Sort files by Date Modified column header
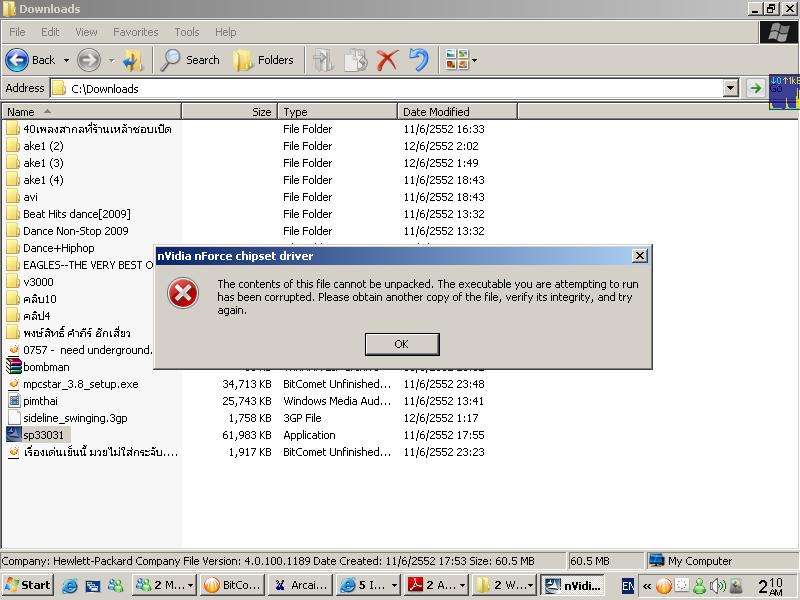The width and height of the screenshot is (800, 600). coord(457,111)
